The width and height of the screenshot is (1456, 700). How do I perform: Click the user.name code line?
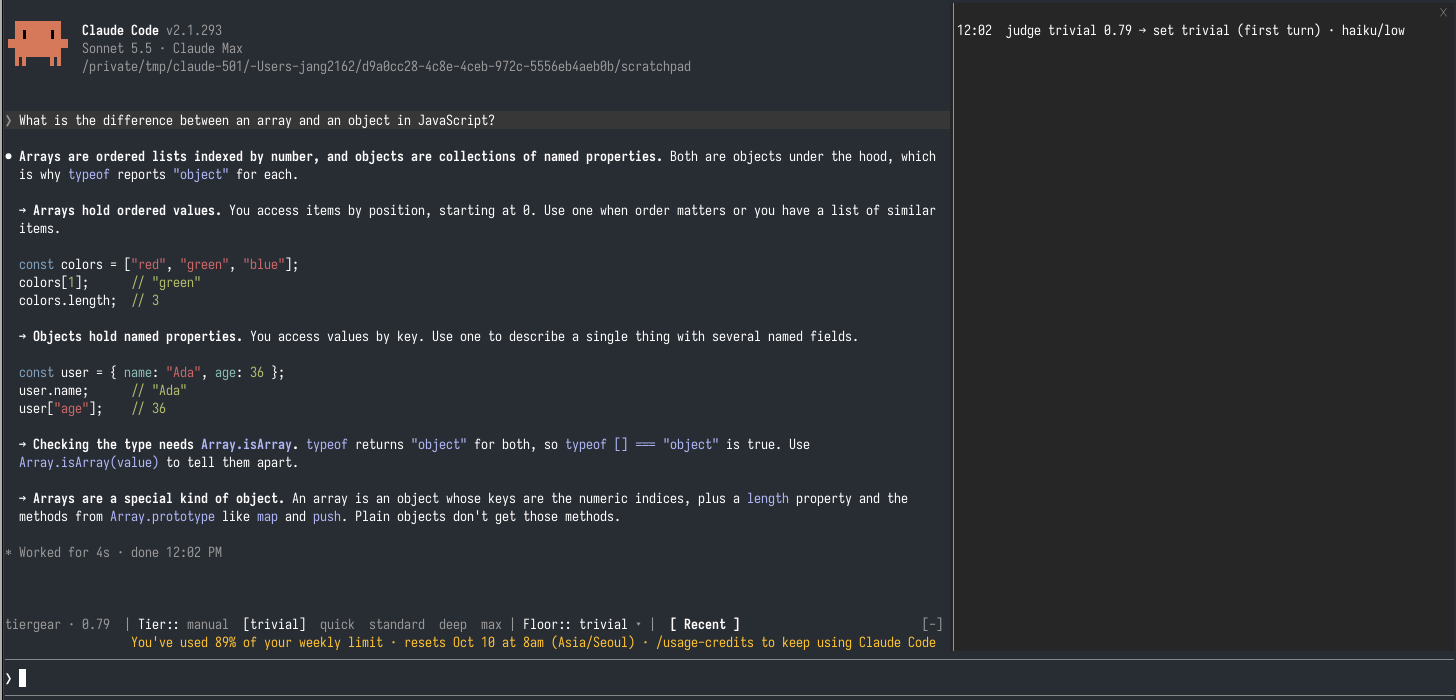click(103, 390)
